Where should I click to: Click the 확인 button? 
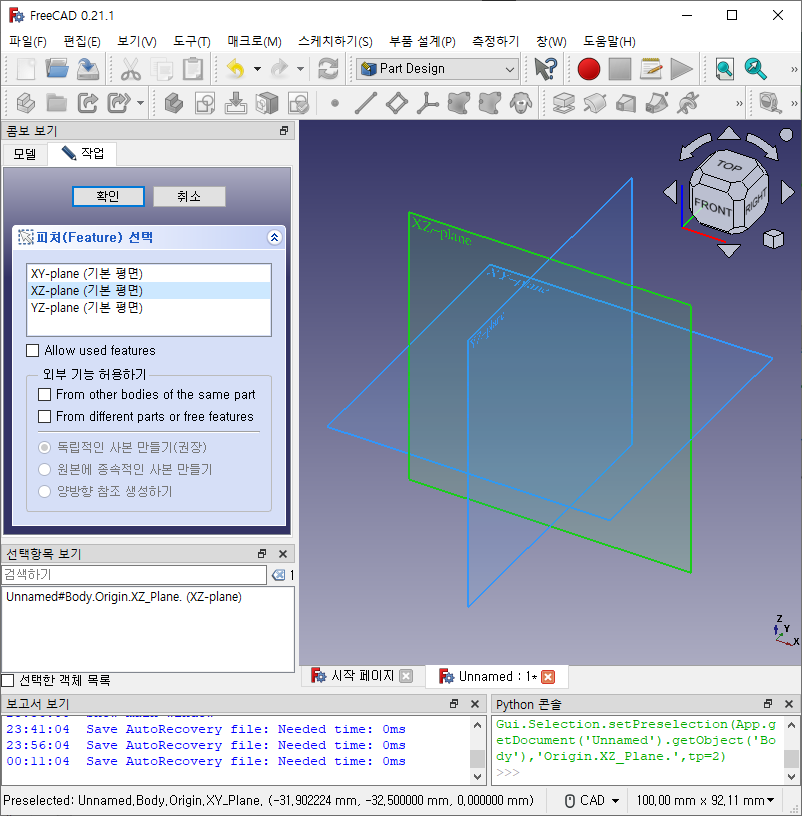click(108, 196)
